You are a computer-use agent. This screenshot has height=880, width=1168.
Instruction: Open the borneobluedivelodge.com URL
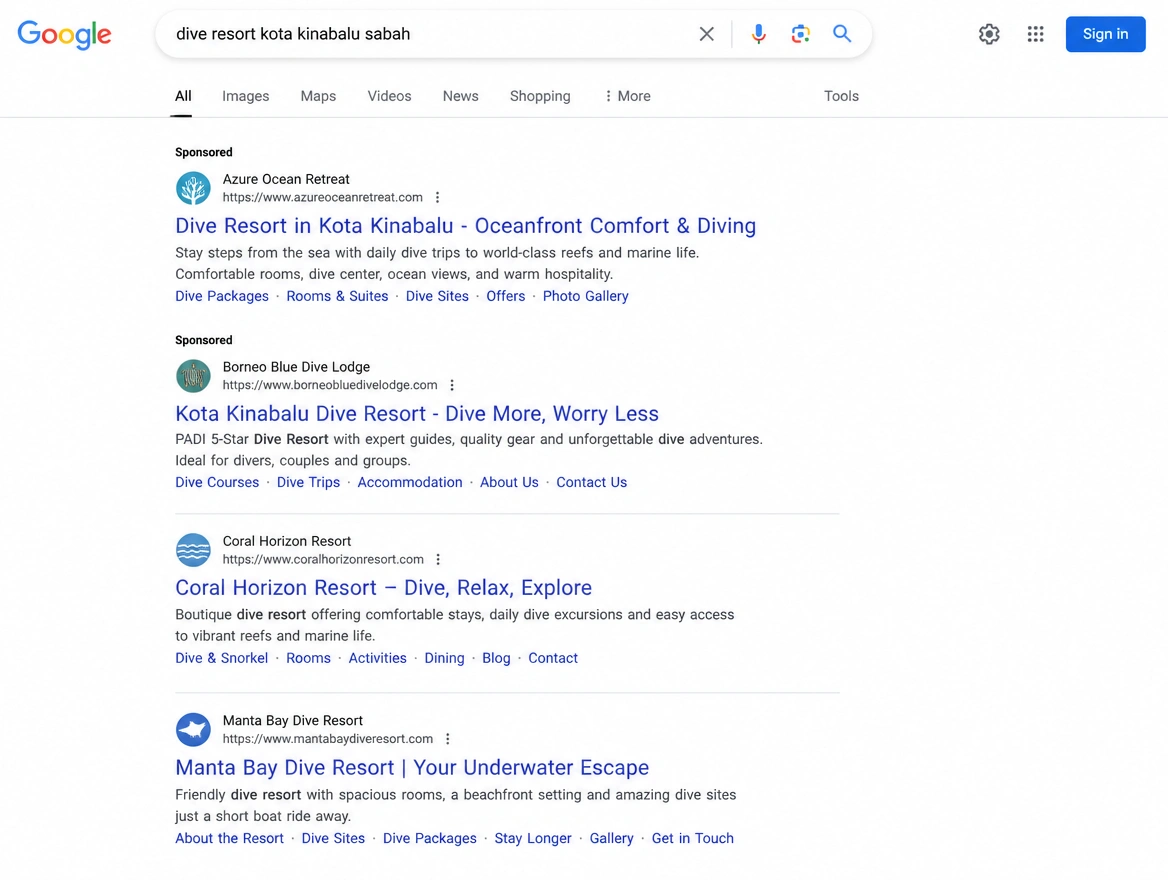pyautogui.click(x=330, y=385)
